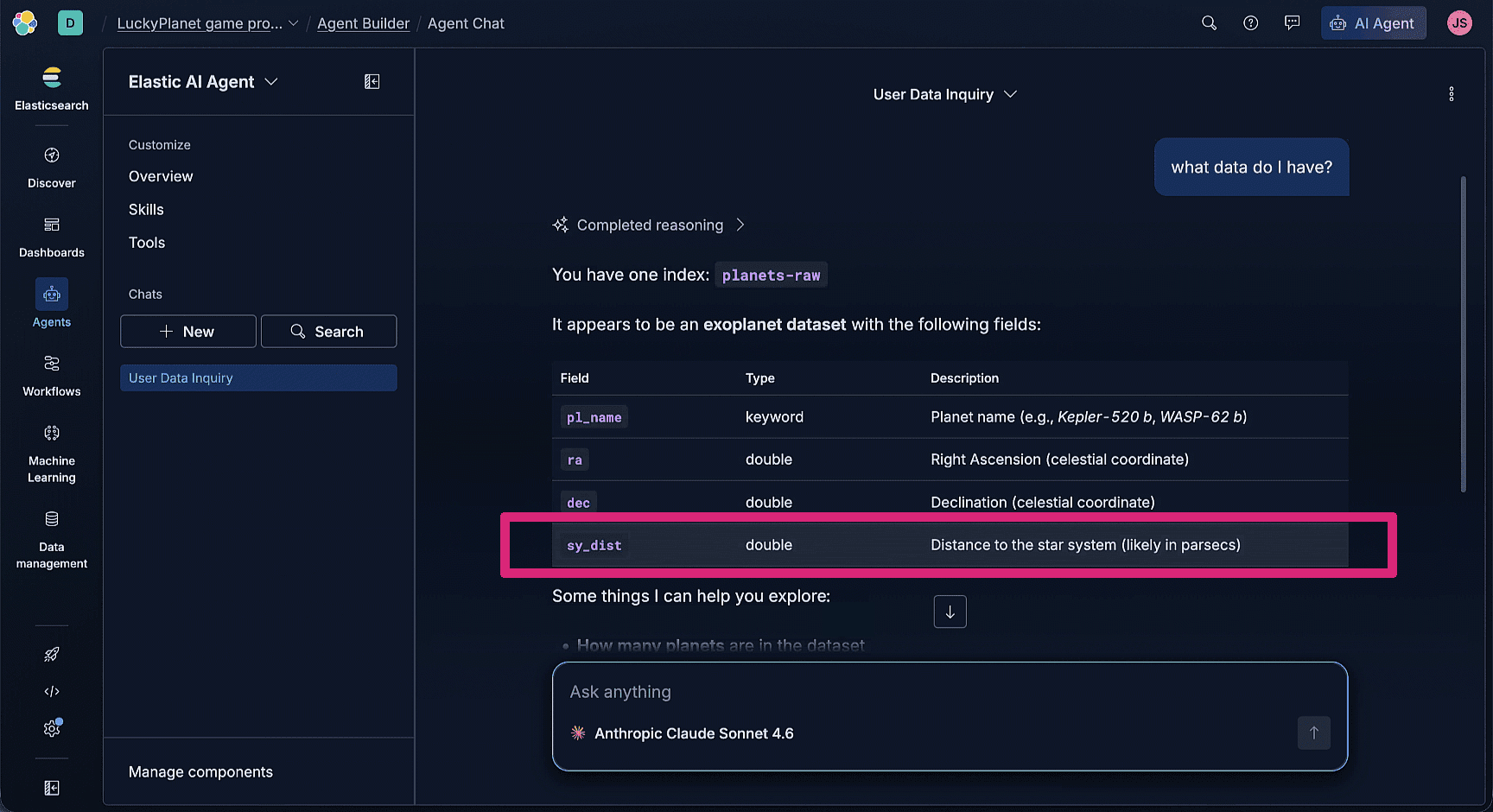This screenshot has height=812, width=1493.
Task: Click the Distance to the star system description
Action: 1085,545
